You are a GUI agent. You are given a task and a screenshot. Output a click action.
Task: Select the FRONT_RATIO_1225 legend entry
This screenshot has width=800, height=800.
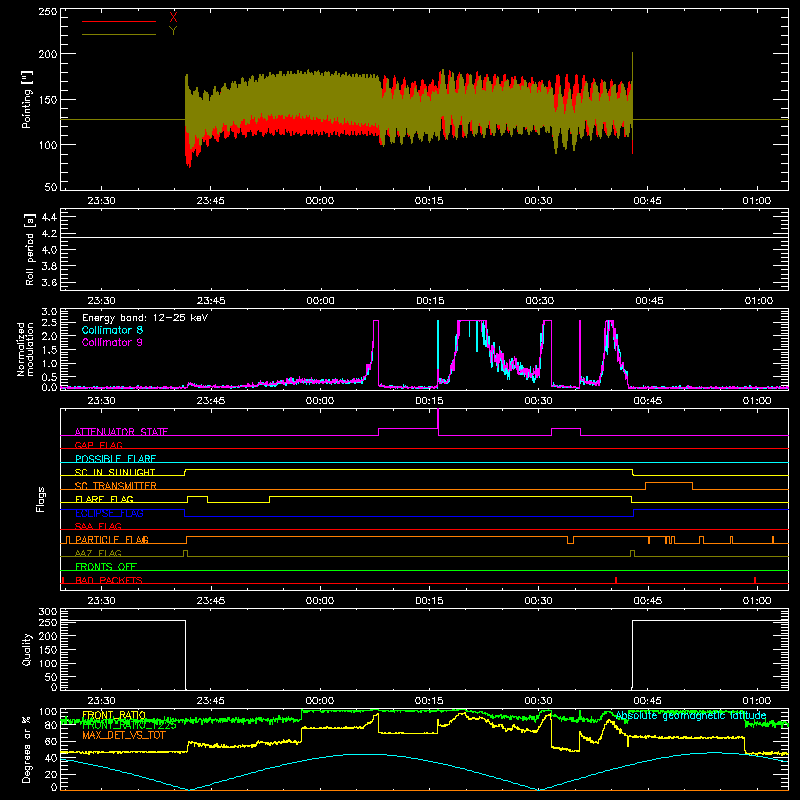click(x=129, y=725)
